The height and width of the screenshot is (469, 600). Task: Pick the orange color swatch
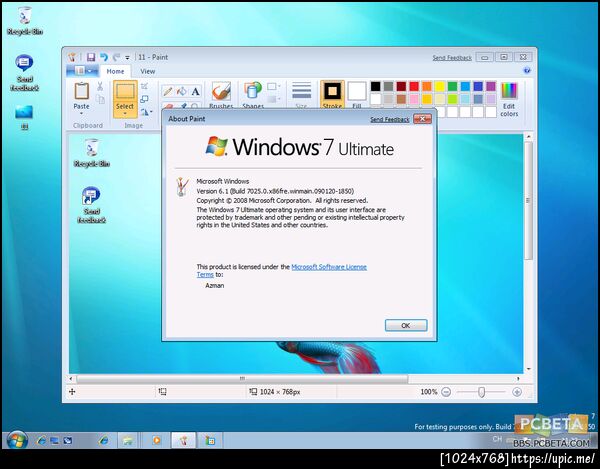click(427, 86)
